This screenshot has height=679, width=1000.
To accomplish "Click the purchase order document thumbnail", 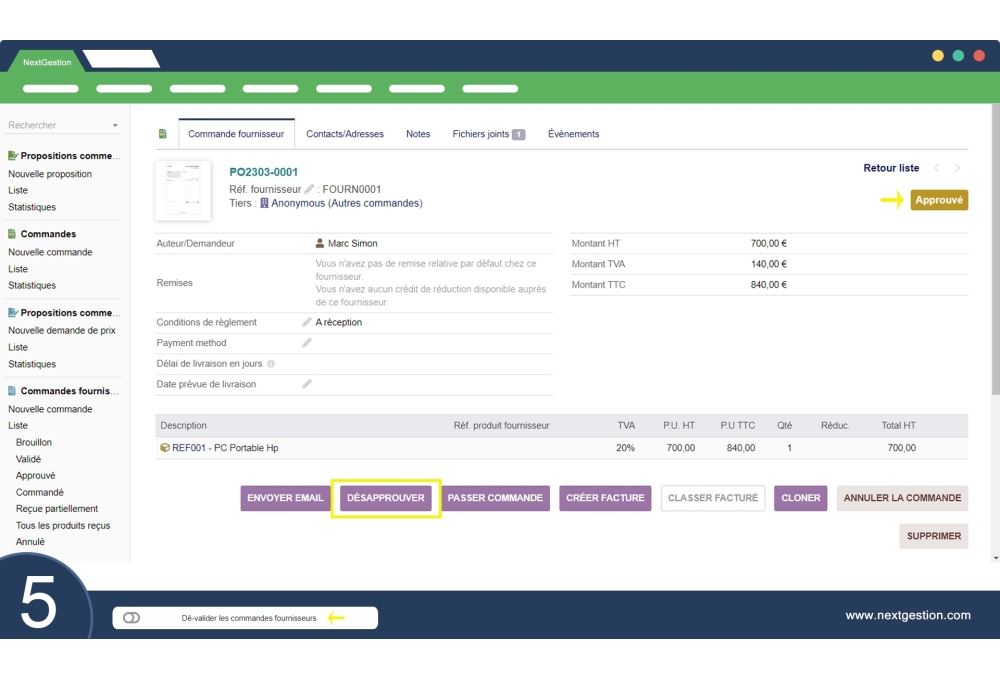I will [x=183, y=190].
